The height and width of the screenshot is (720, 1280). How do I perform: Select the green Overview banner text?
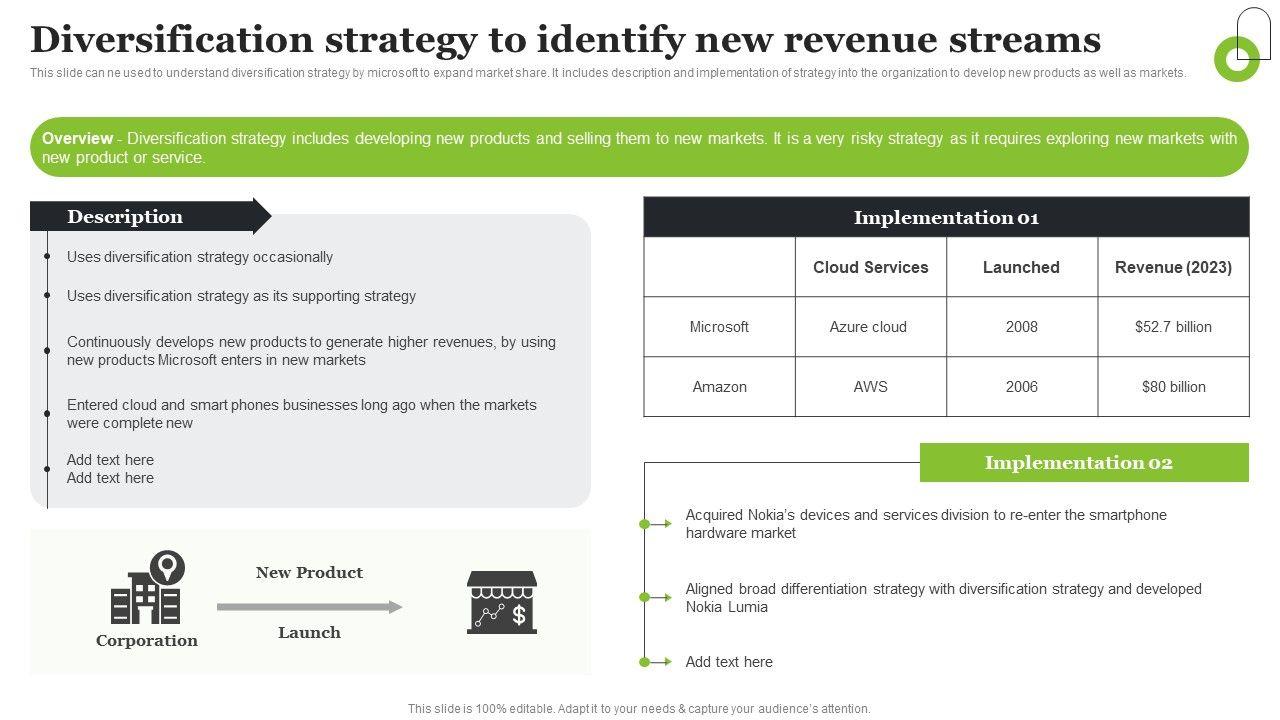click(640, 148)
